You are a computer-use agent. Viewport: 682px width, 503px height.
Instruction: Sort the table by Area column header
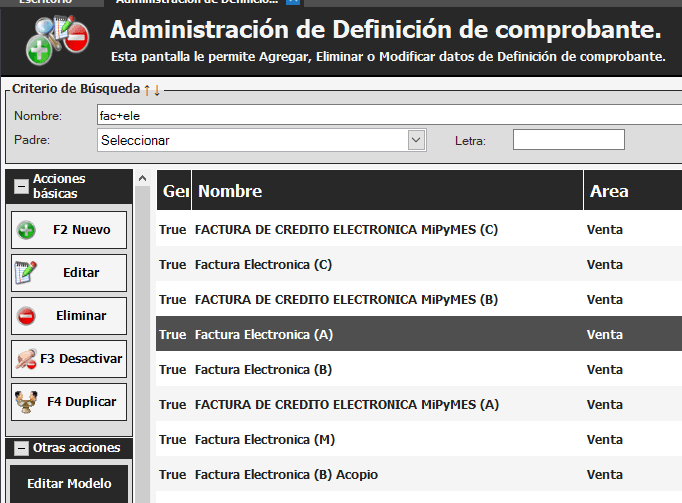coord(609,191)
